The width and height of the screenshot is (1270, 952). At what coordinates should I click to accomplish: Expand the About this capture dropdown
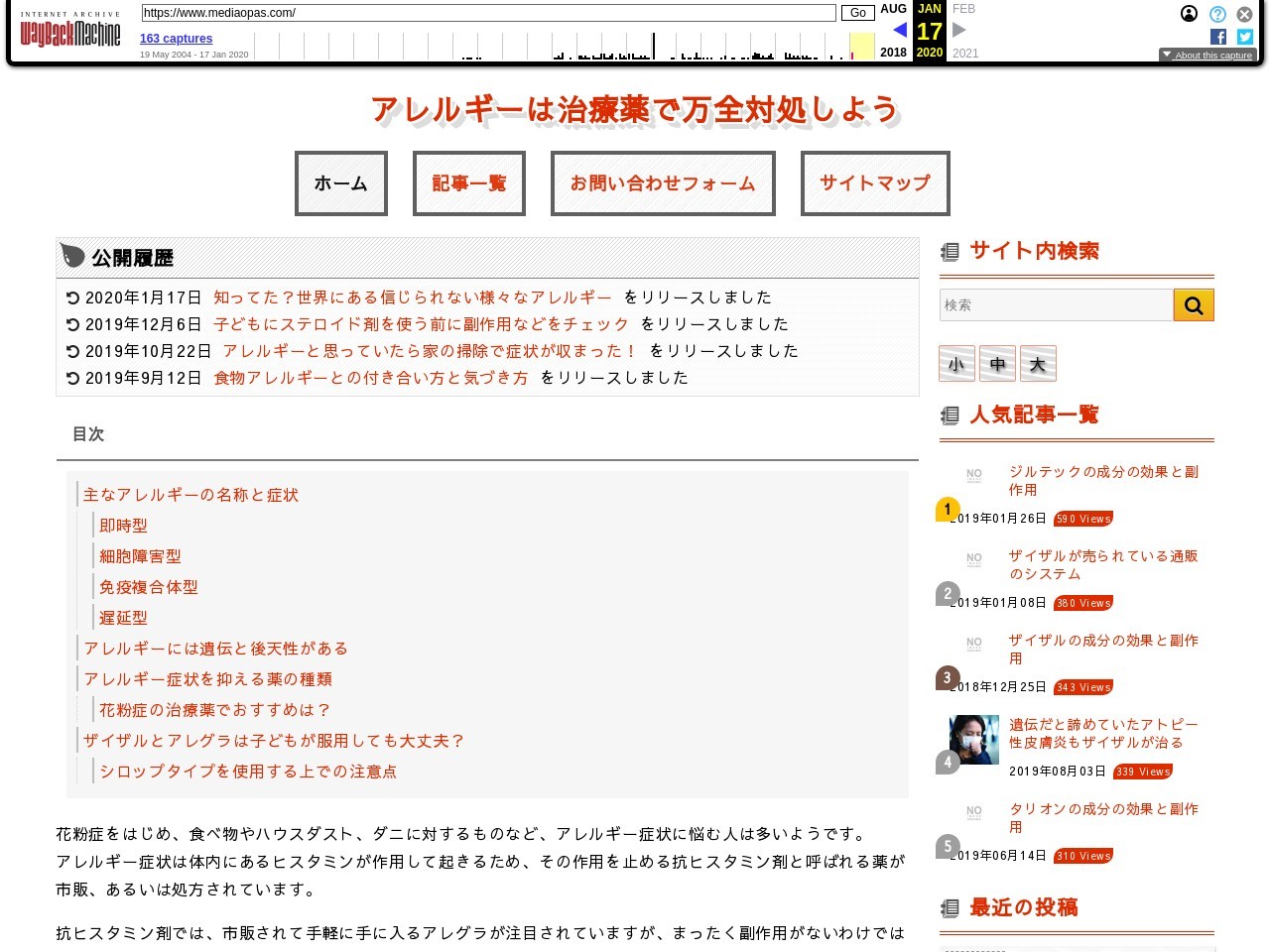pos(1207,56)
